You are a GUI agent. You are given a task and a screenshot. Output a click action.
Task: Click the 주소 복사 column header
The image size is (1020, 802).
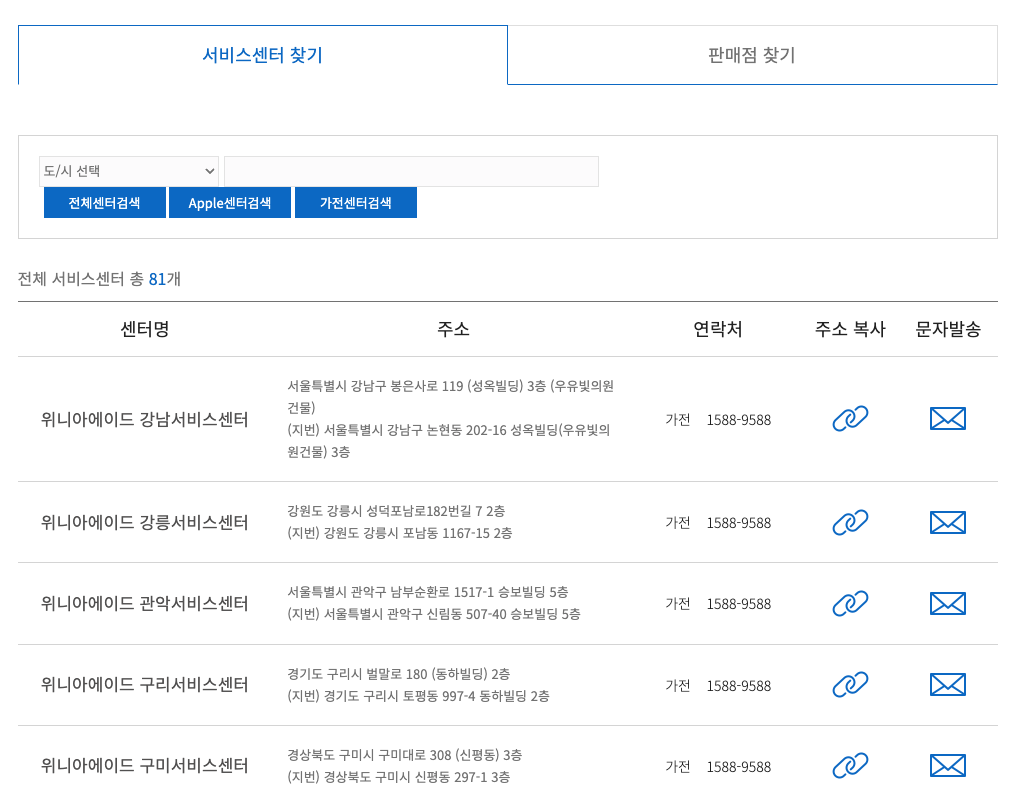[x=850, y=329]
